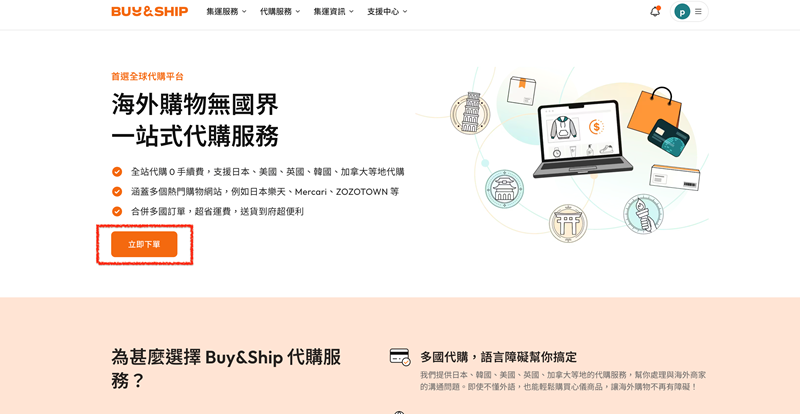Image resolution: width=800 pixels, height=414 pixels.
Task: Click the profile avatar with letter p
Action: (682, 11)
